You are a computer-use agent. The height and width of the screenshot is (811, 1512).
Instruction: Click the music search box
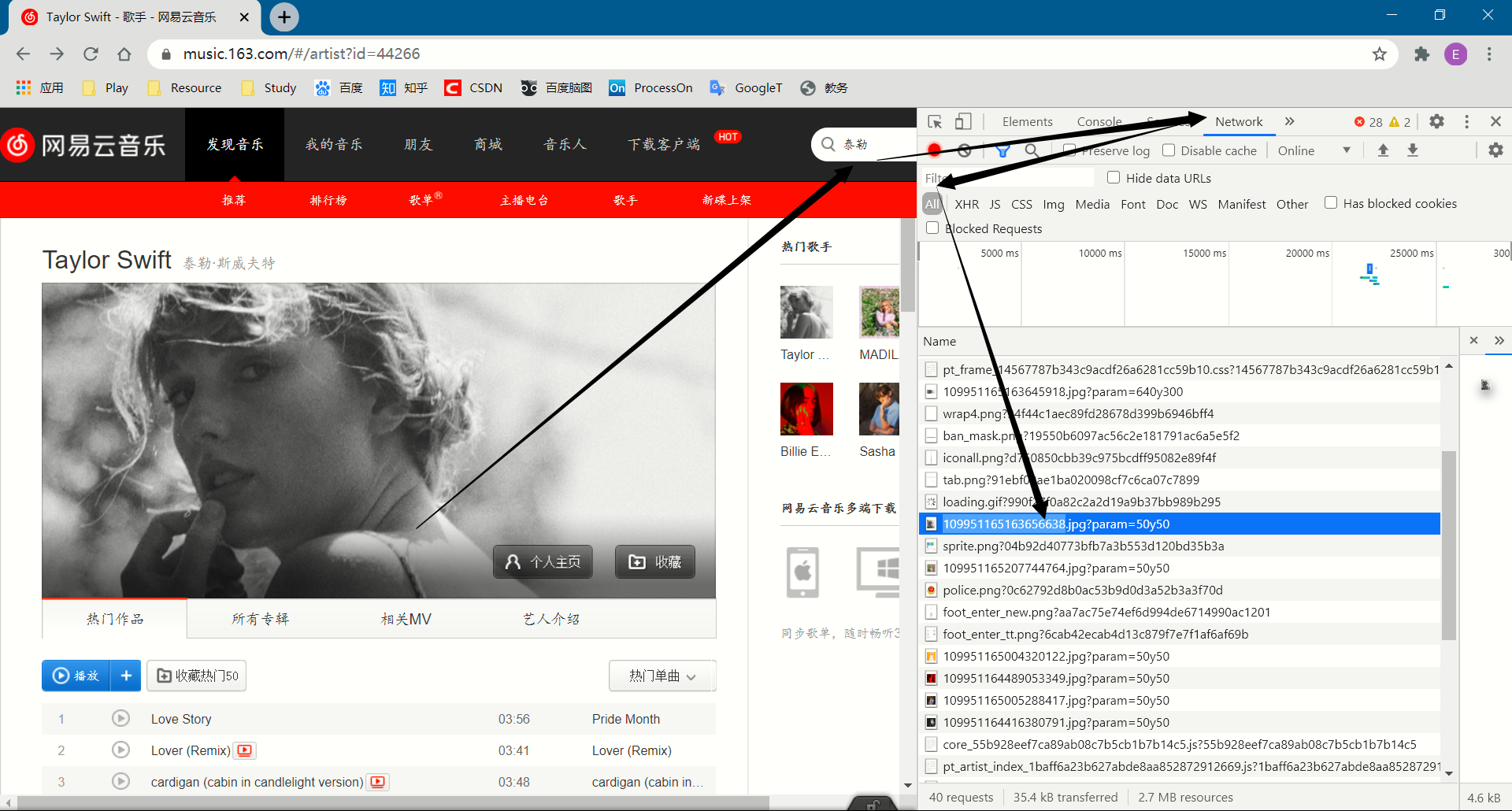pyautogui.click(x=862, y=144)
